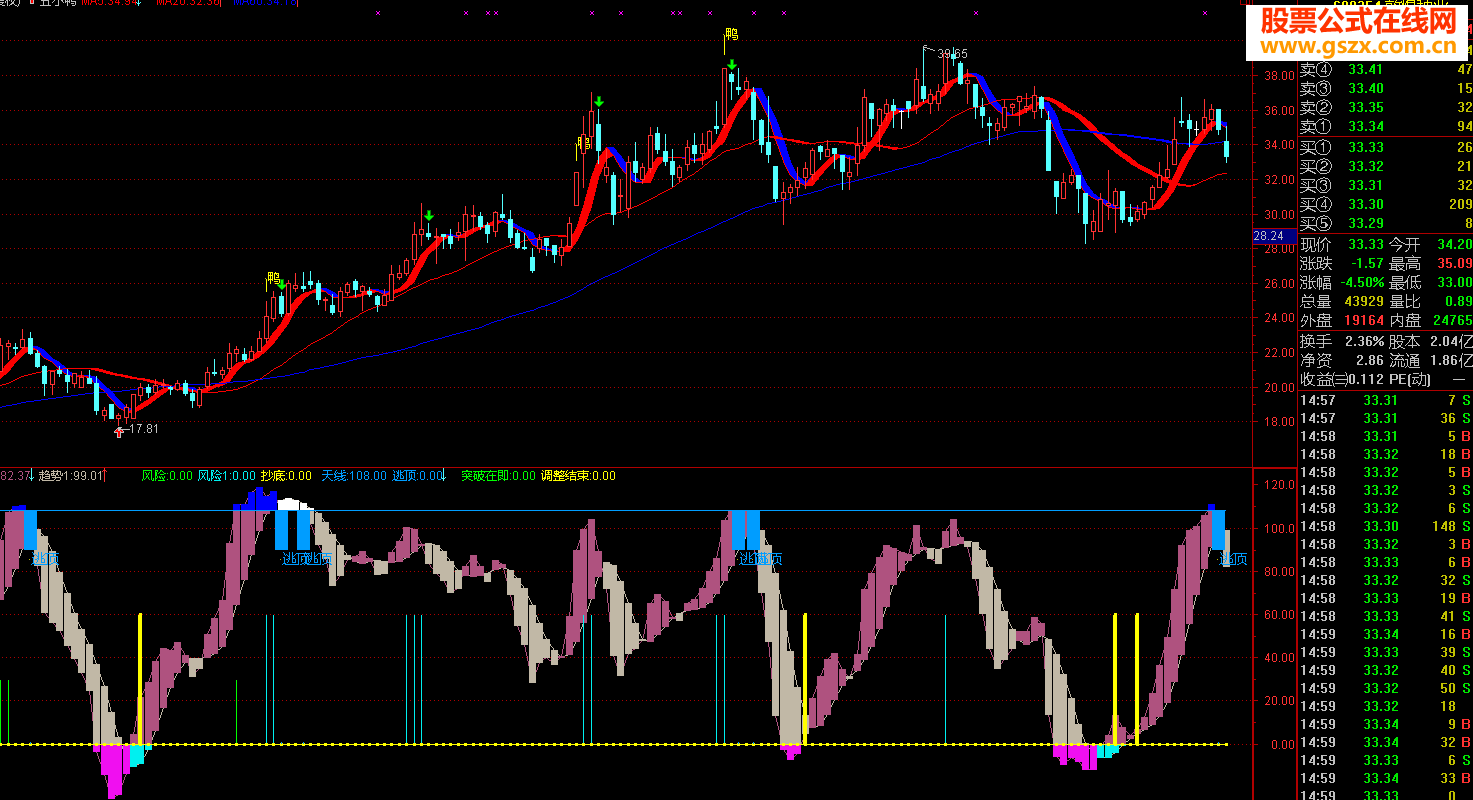
Task: Click the down arrow after 逃顶:0.00
Action: pos(441,476)
